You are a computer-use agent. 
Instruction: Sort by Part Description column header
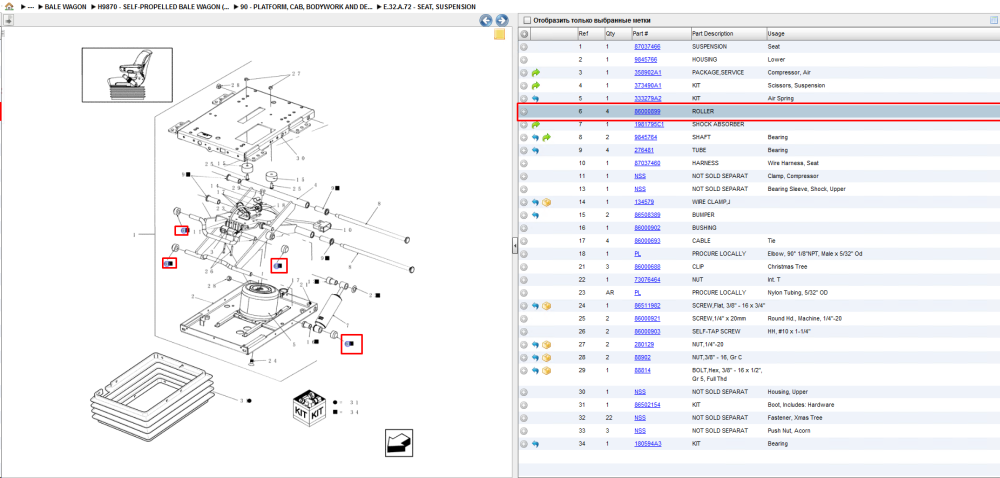pyautogui.click(x=712, y=34)
